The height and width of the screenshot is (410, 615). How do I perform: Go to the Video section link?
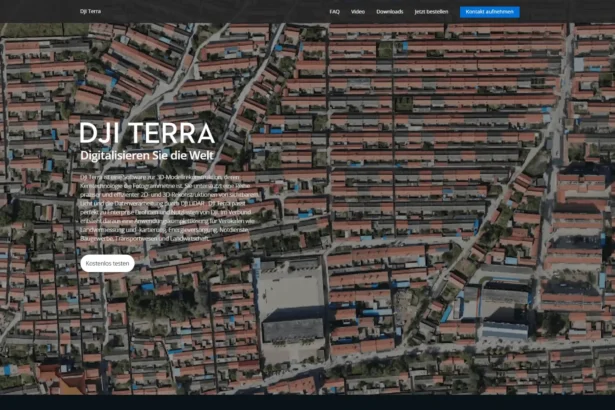[358, 12]
